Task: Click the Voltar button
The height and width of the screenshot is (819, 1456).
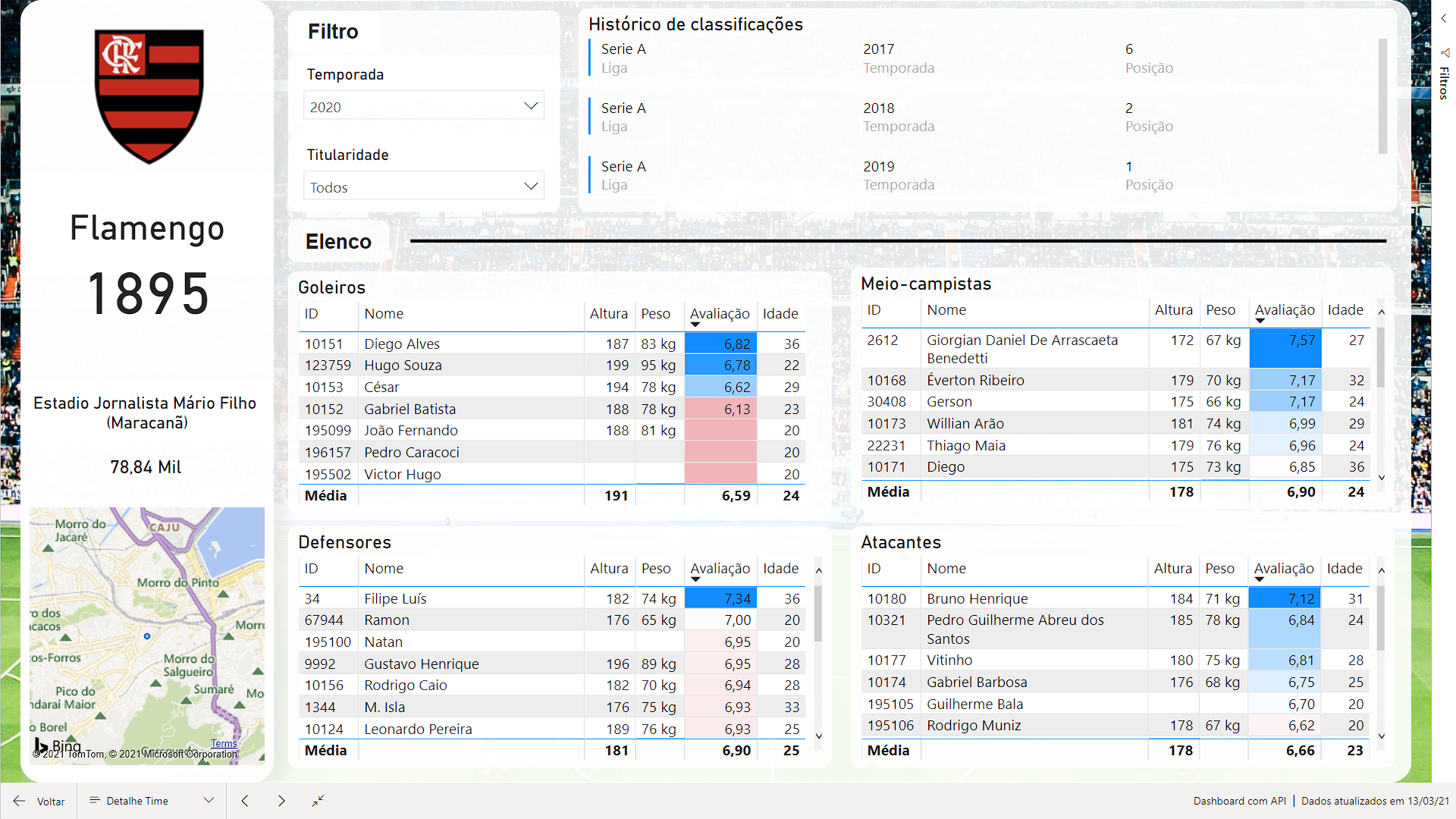Action: 51,801
